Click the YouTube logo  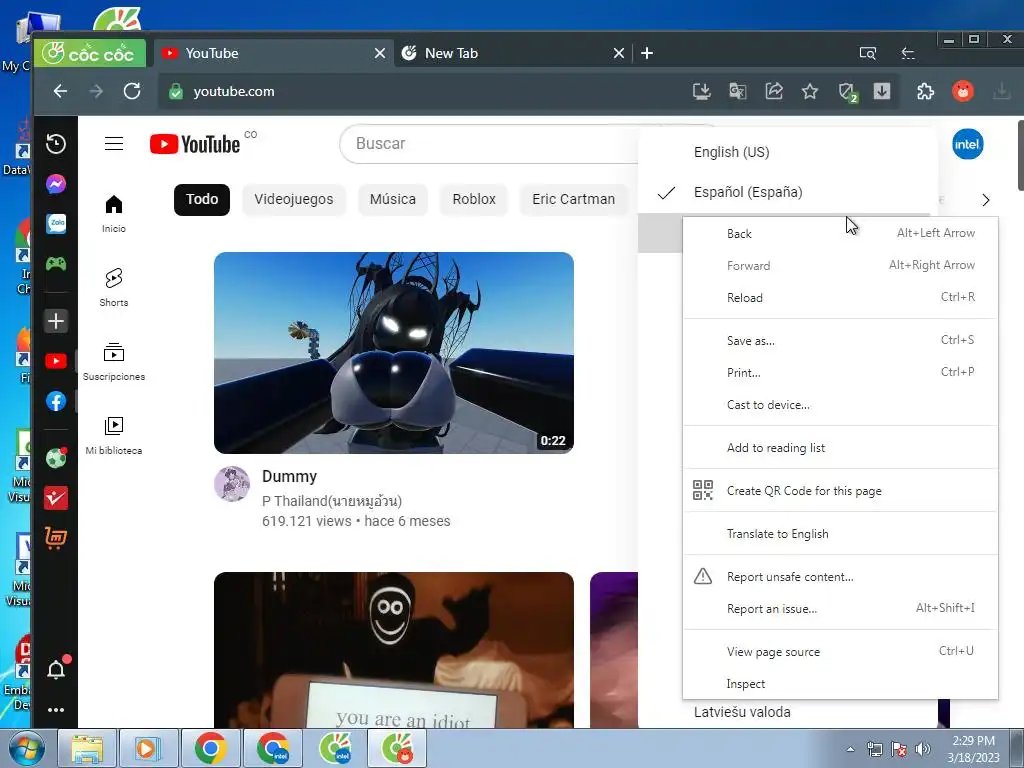(195, 144)
